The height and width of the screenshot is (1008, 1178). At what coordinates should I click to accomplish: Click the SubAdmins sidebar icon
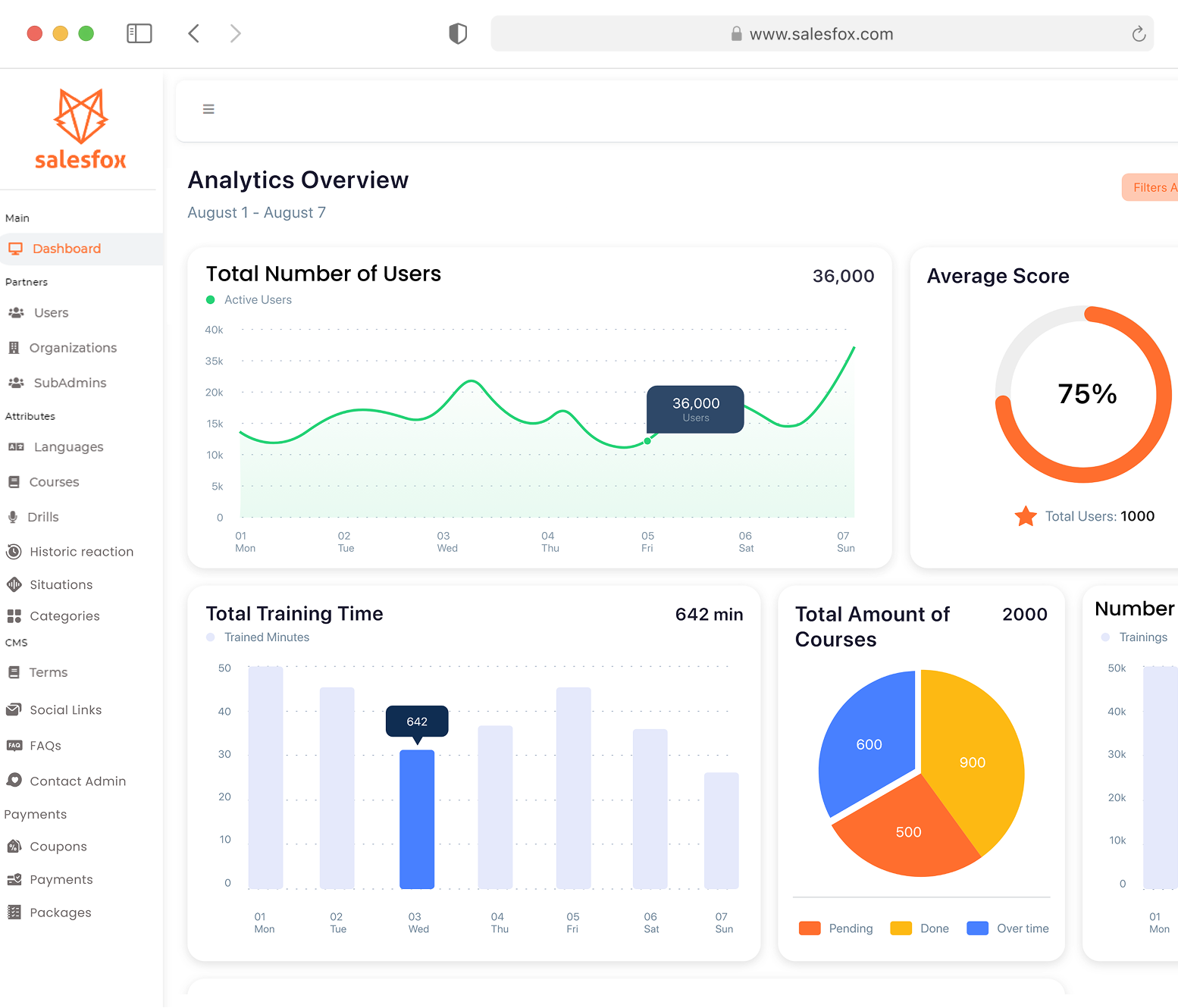[16, 383]
